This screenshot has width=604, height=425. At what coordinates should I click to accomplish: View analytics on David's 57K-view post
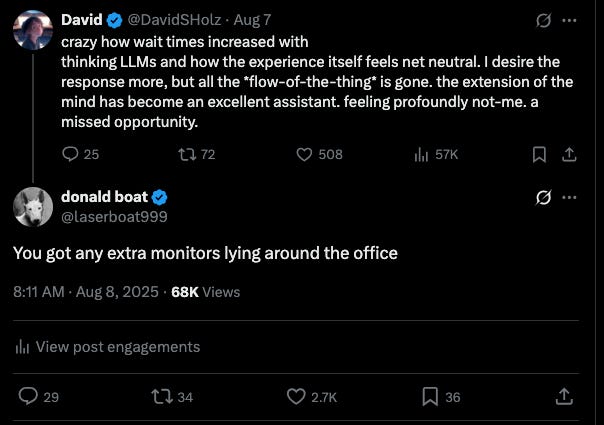[x=421, y=154]
